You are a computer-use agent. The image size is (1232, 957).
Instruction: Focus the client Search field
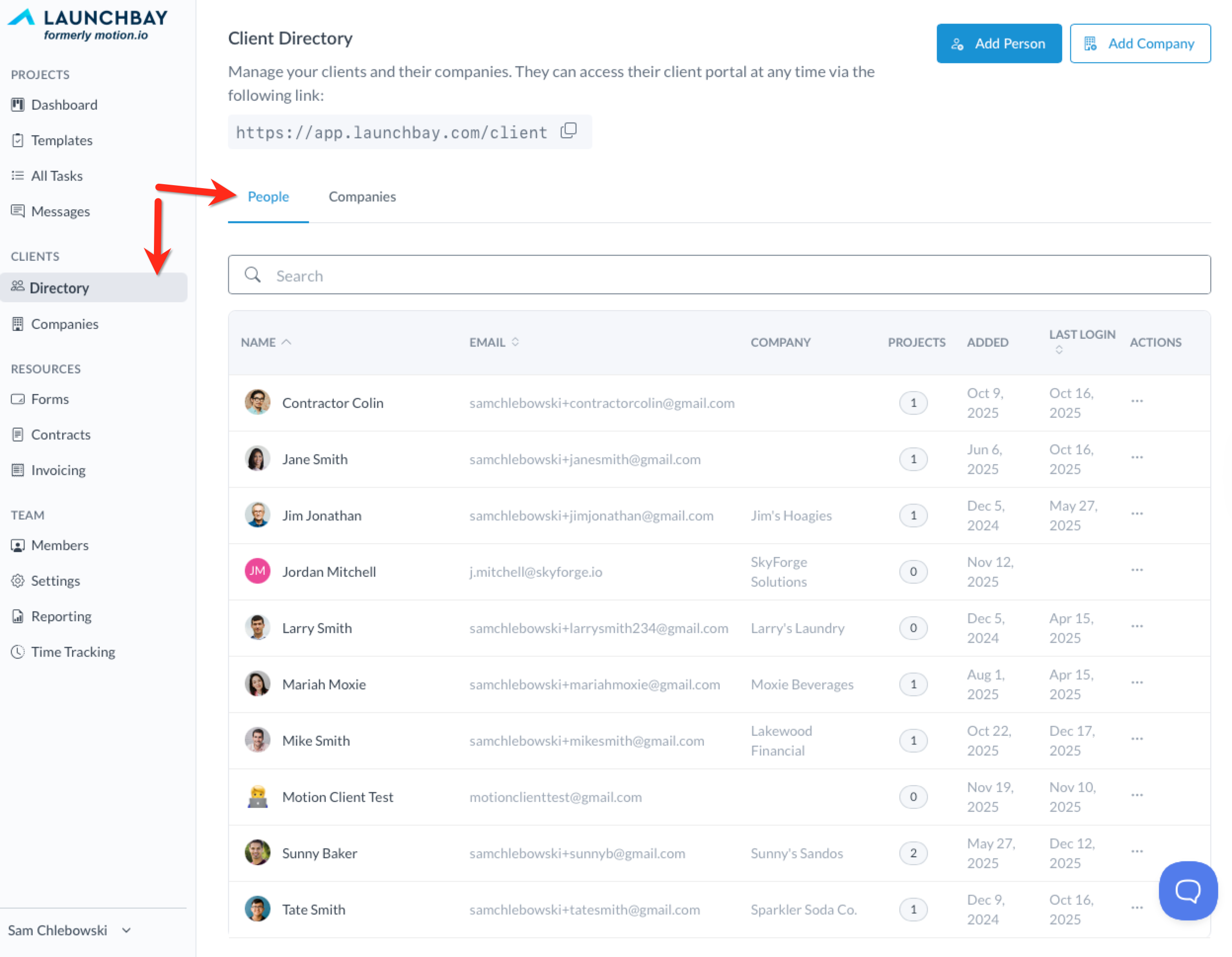pos(719,276)
